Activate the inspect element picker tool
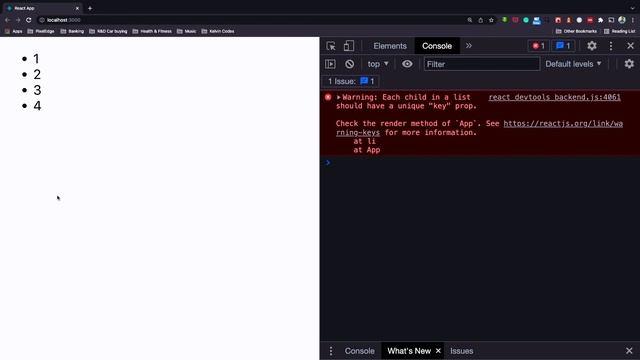 coord(331,46)
